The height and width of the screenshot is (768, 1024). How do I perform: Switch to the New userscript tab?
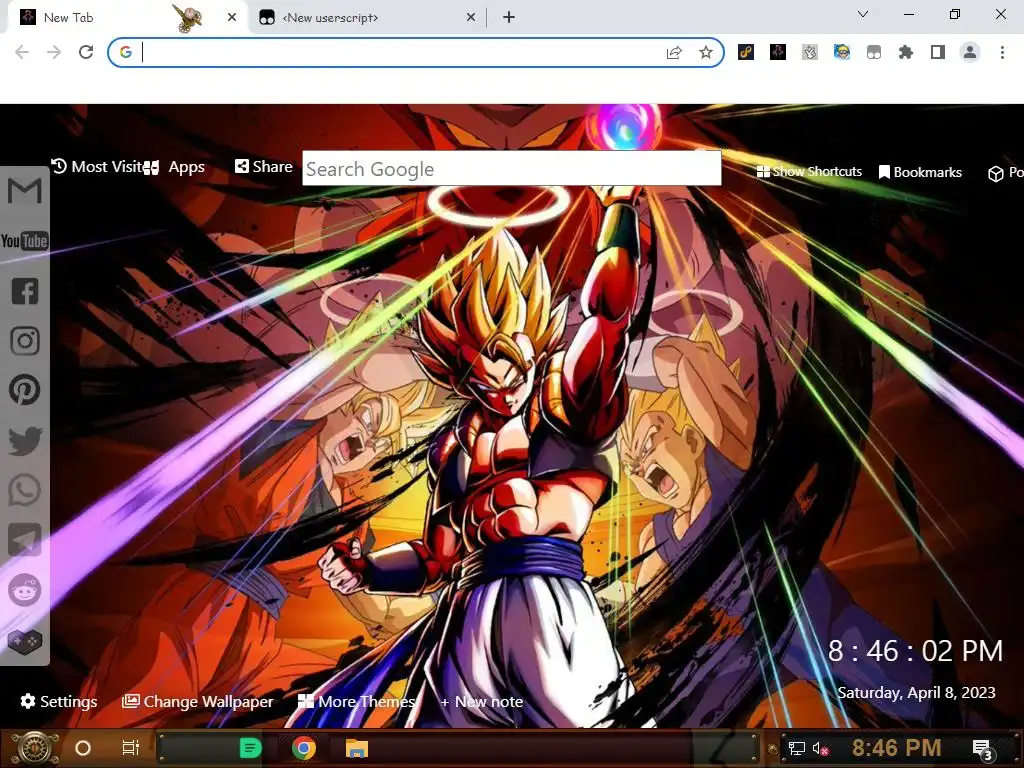366,18
